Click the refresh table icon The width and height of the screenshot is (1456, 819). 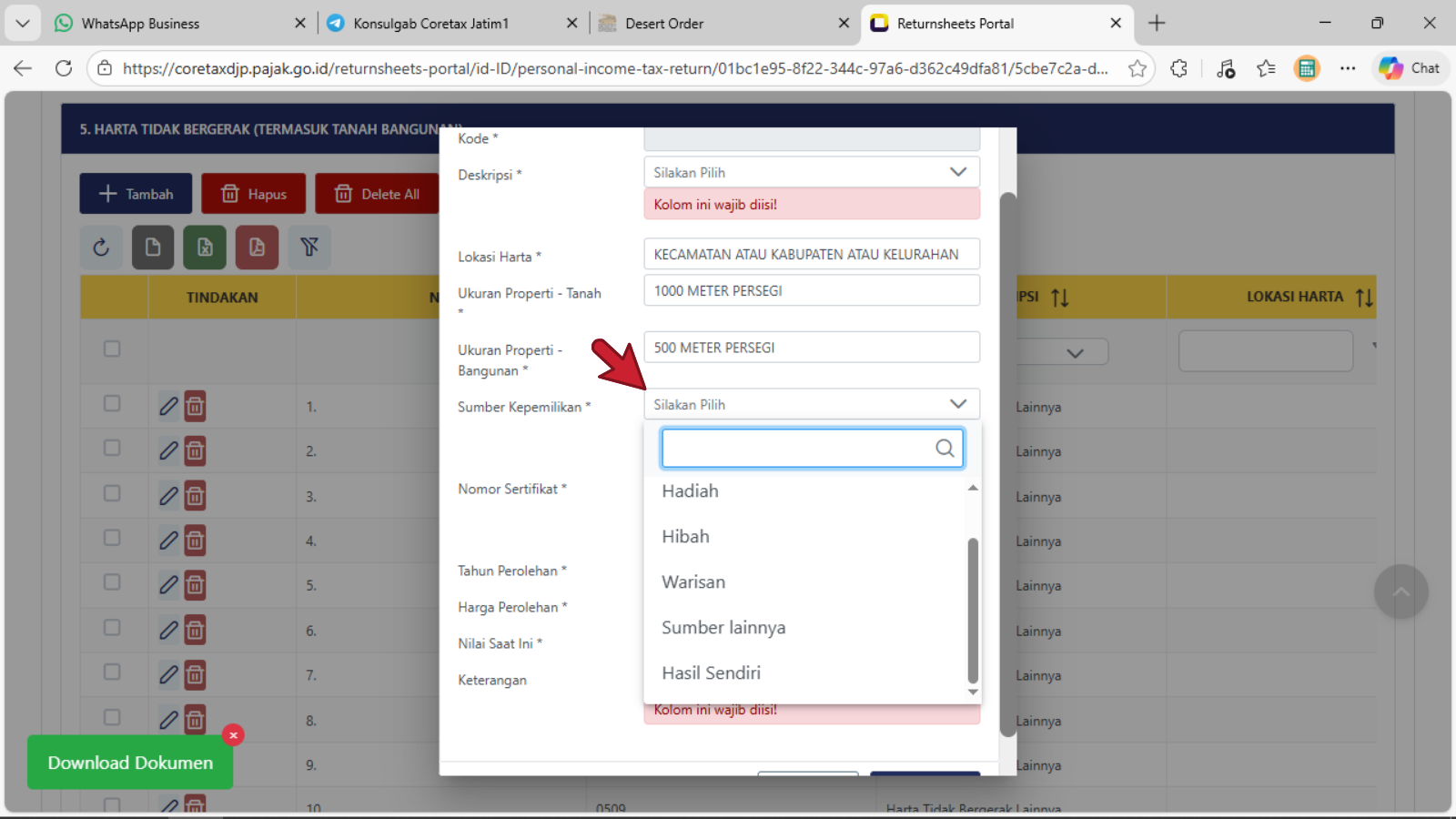point(101,248)
